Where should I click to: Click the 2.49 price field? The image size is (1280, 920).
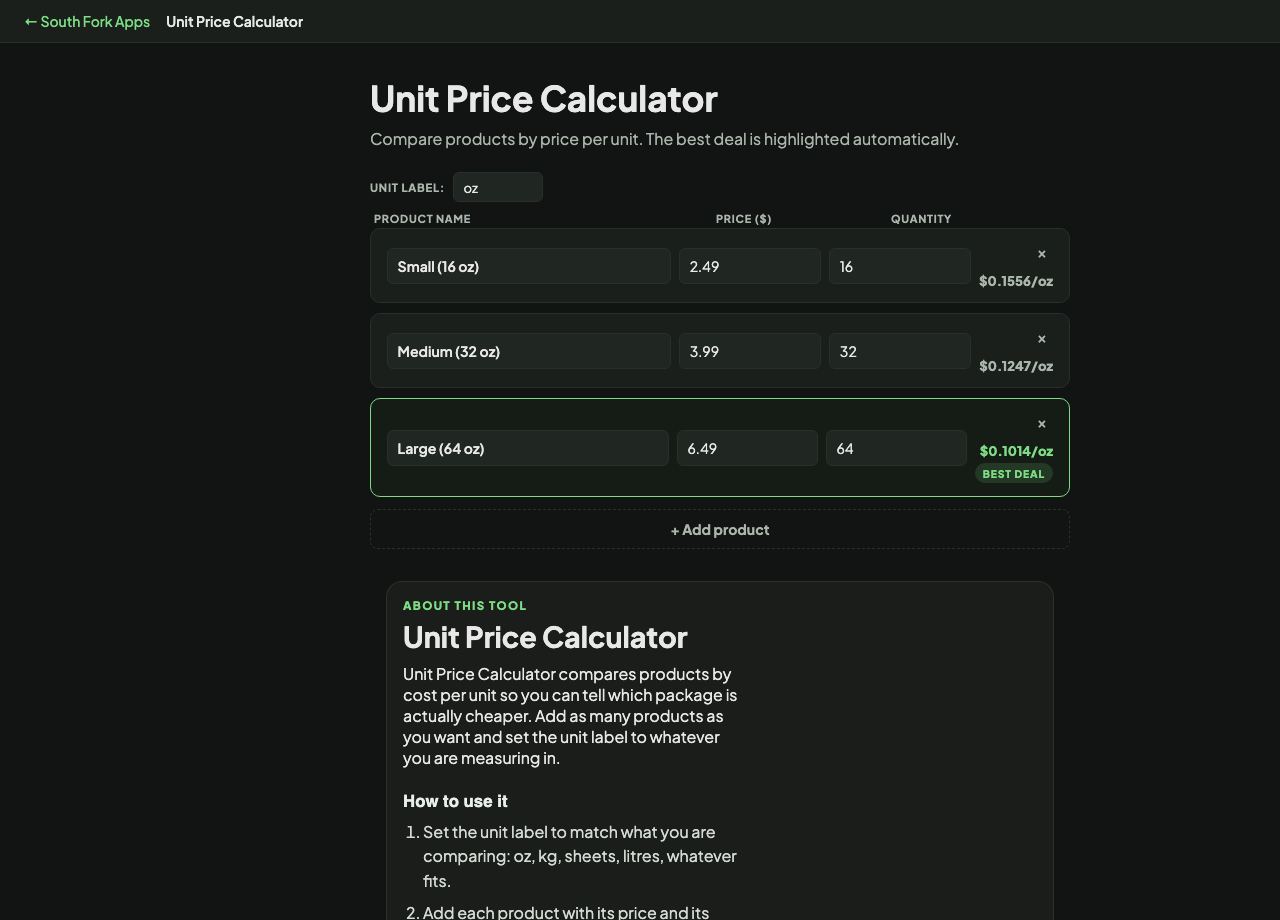[x=750, y=266]
